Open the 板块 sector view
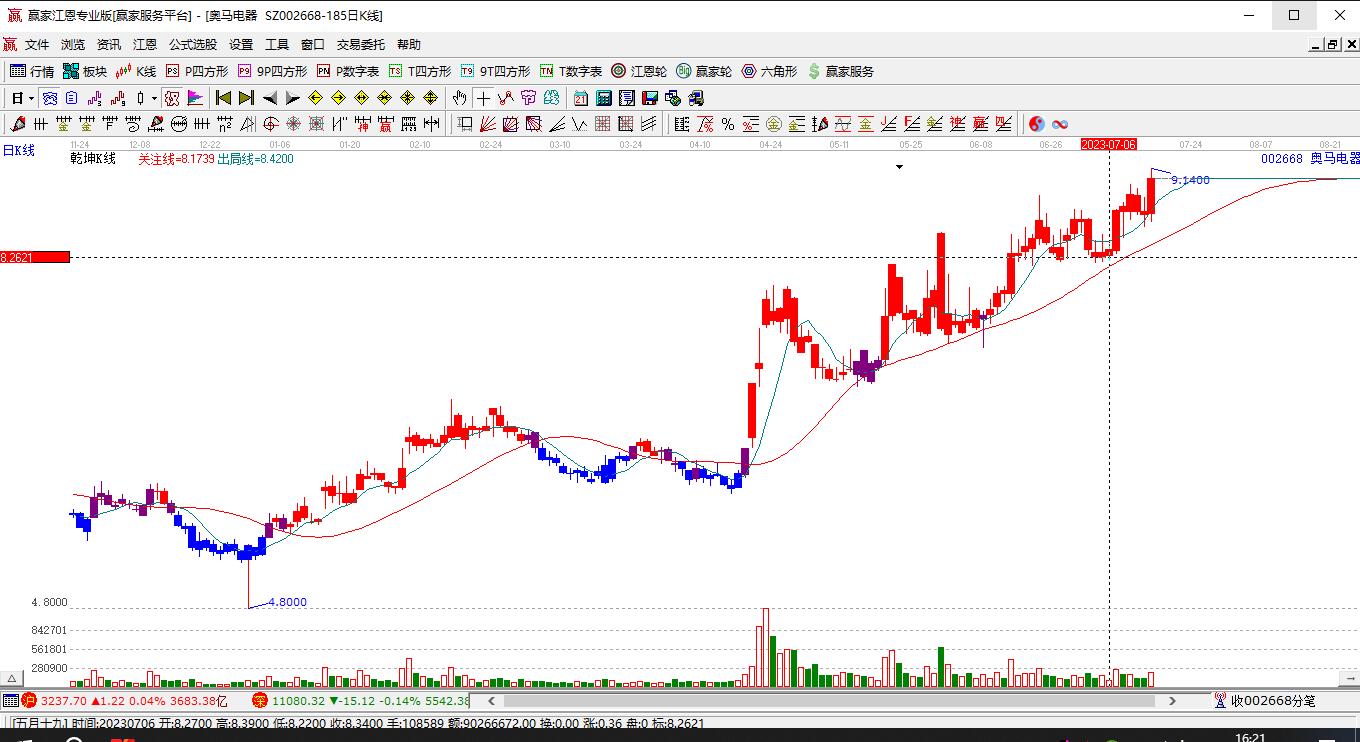 click(x=85, y=71)
